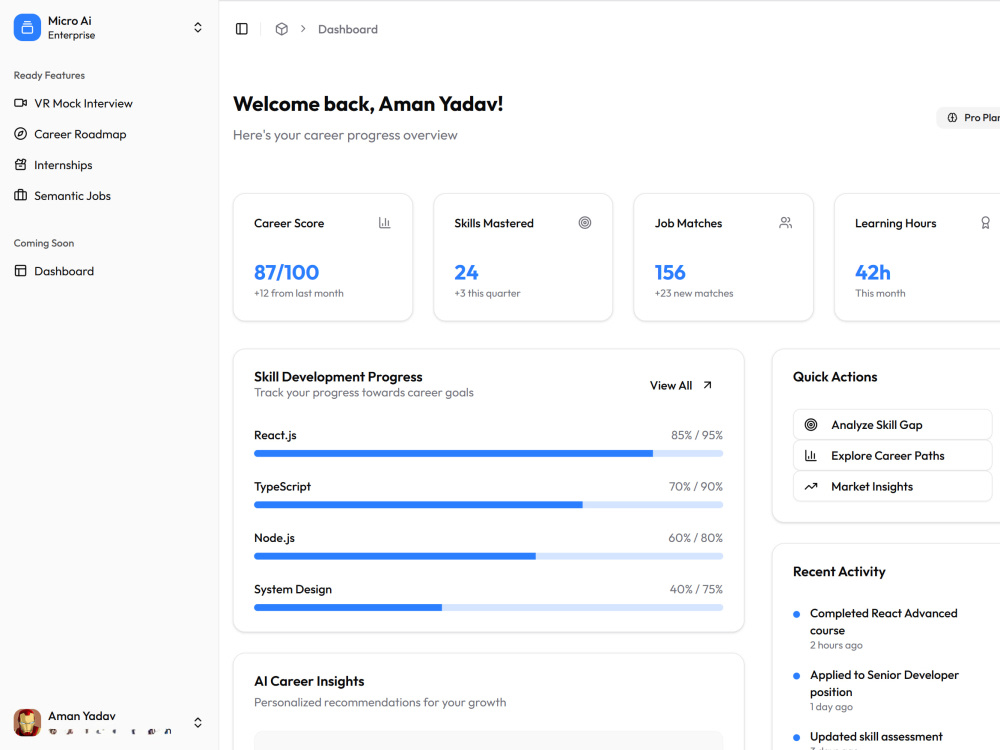Image resolution: width=1000 pixels, height=750 pixels.
Task: Click the Dashboard breadcrumb
Action: coord(348,29)
